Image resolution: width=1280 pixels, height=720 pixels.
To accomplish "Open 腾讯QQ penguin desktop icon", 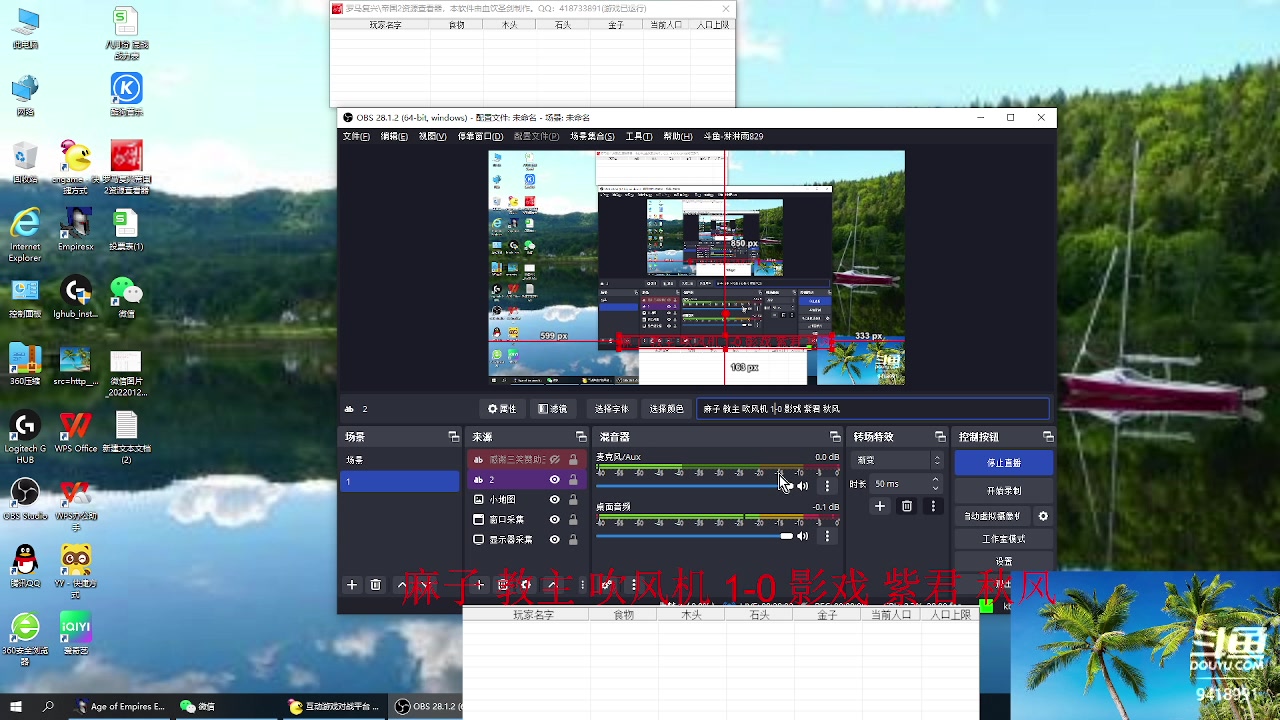I will [25, 566].
